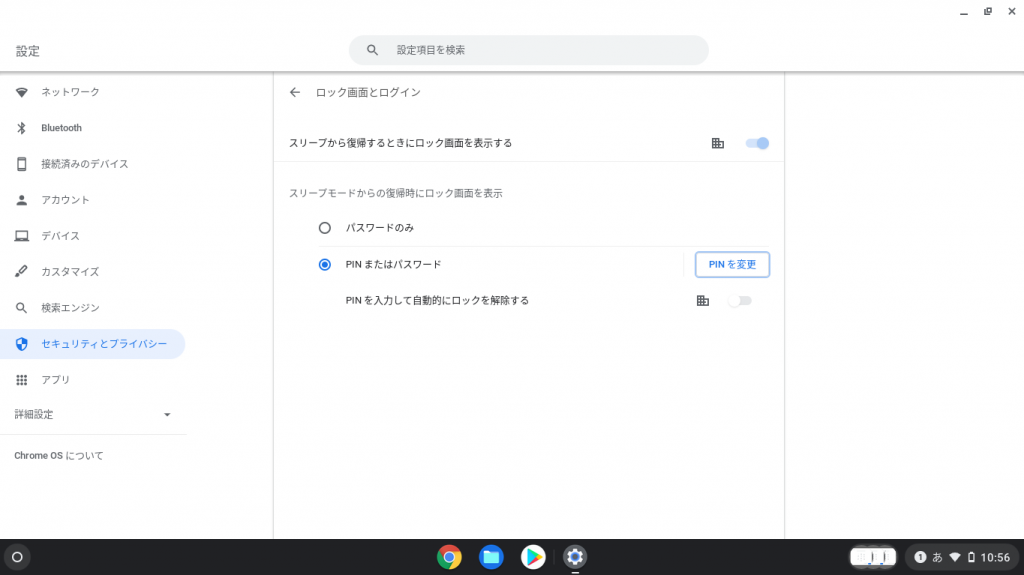This screenshot has width=1024, height=575.
Task: Click managed-policy icon next to PIN auto-unlock
Action: pyautogui.click(x=703, y=301)
